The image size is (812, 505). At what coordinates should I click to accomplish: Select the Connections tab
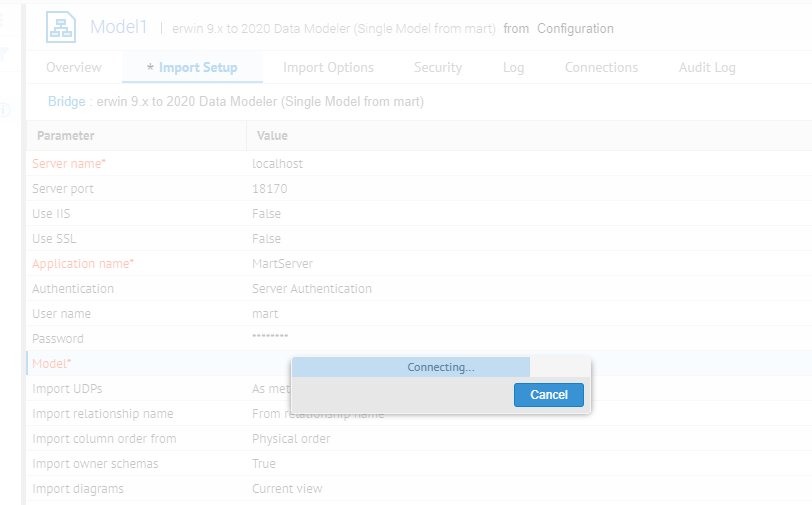click(601, 68)
